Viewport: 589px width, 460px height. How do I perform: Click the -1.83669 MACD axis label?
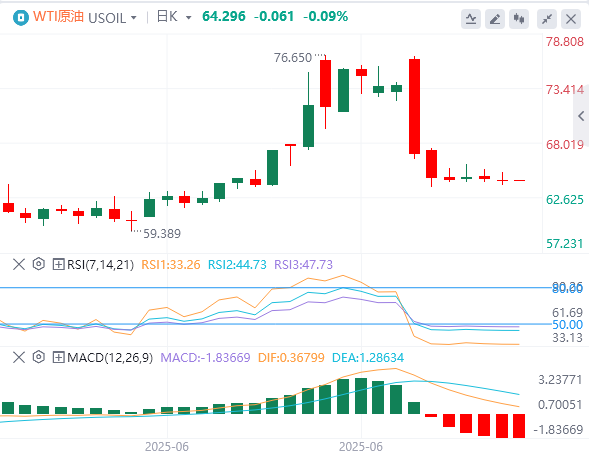[x=558, y=430]
